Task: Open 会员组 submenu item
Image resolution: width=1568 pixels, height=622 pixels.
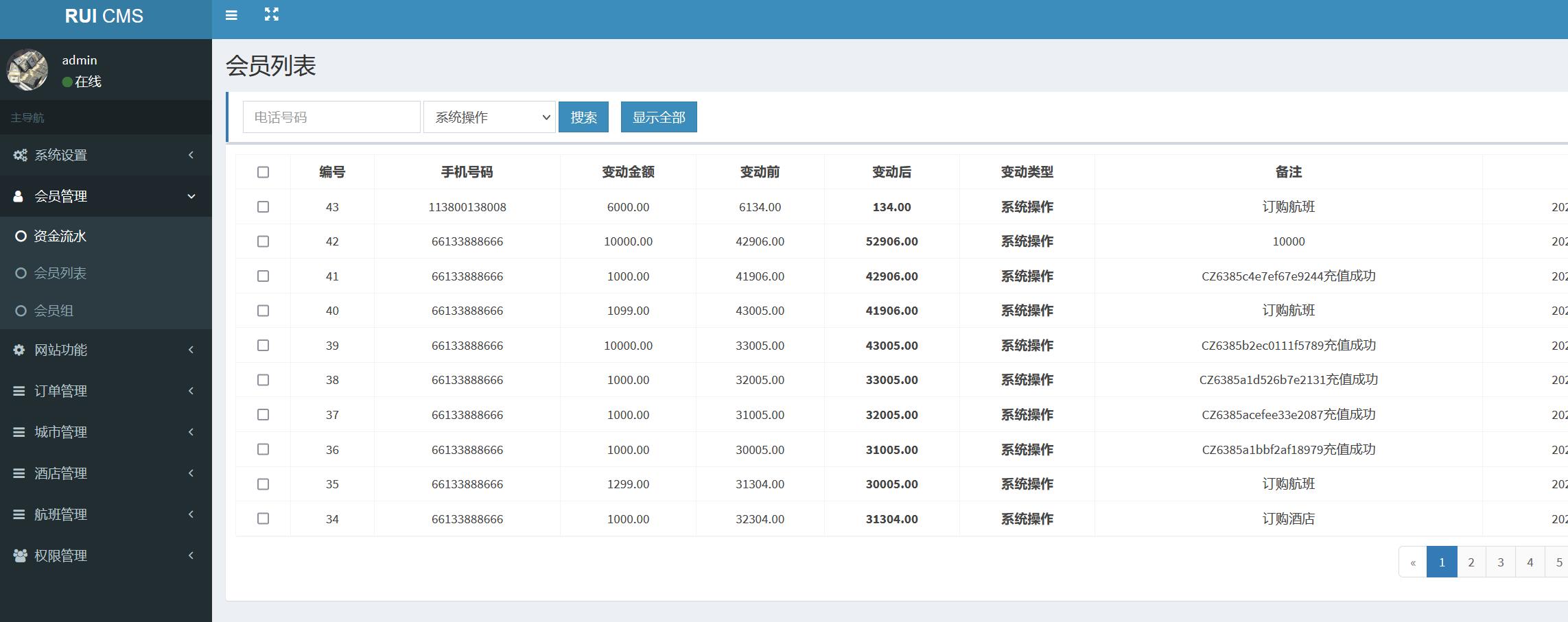Action: pyautogui.click(x=106, y=311)
